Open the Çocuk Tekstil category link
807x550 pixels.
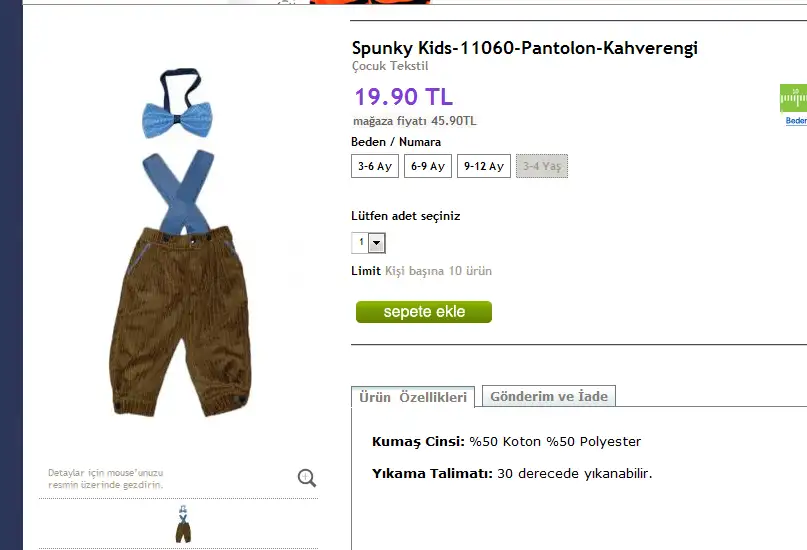pyautogui.click(x=390, y=66)
